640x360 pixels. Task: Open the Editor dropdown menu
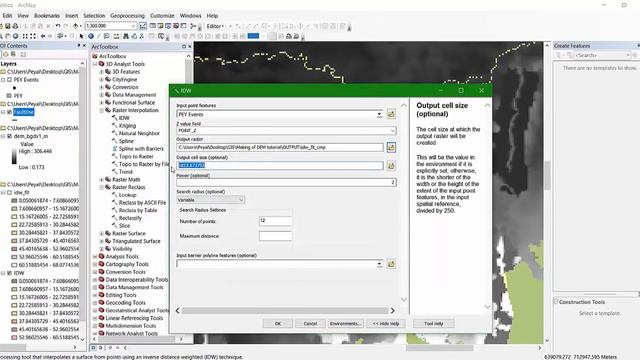pyautogui.click(x=215, y=26)
